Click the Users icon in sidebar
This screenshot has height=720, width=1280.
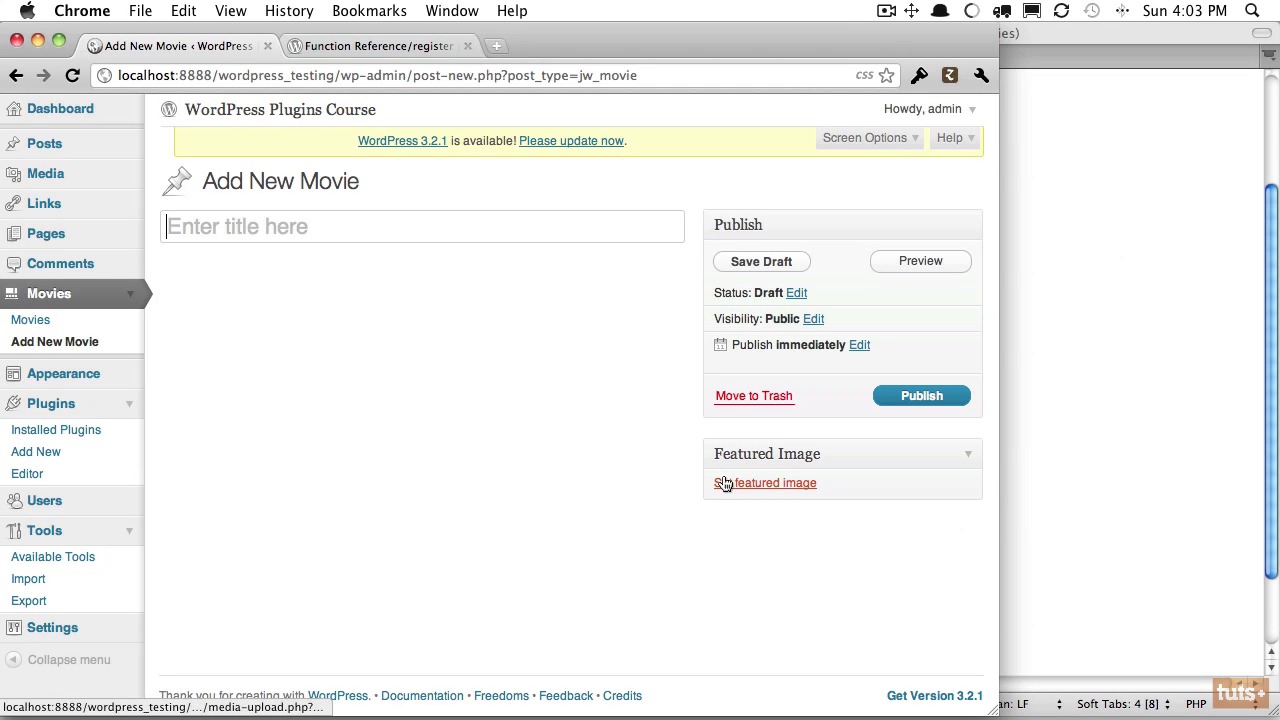[x=12, y=501]
